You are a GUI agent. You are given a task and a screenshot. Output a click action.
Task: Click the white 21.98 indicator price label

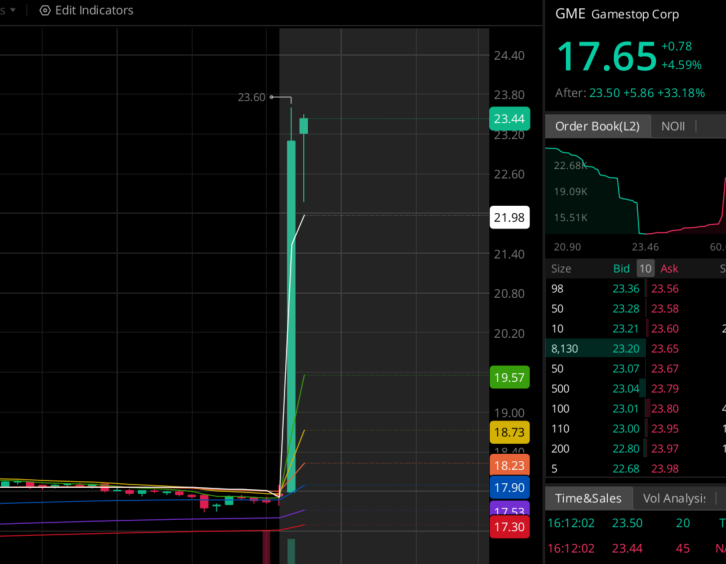coord(509,217)
